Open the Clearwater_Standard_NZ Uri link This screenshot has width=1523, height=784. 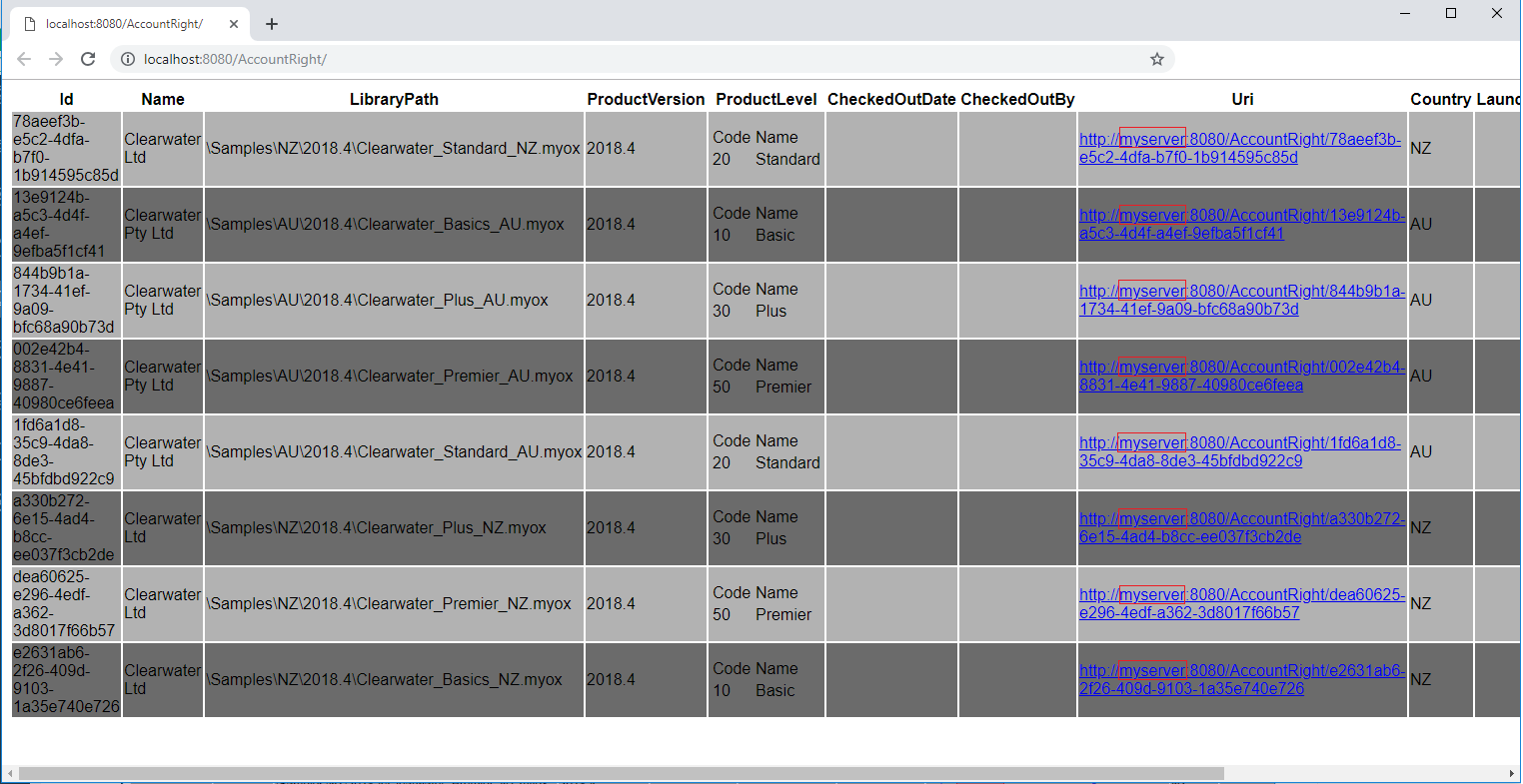point(1240,148)
